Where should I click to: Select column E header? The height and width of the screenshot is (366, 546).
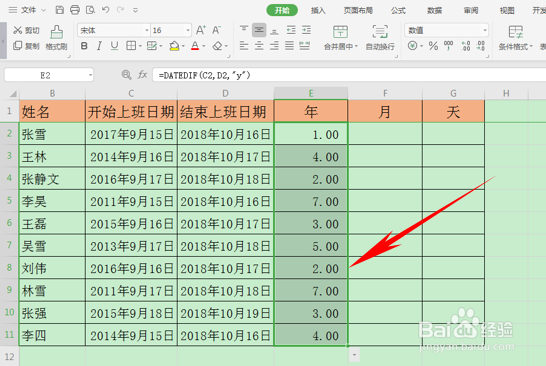click(311, 93)
